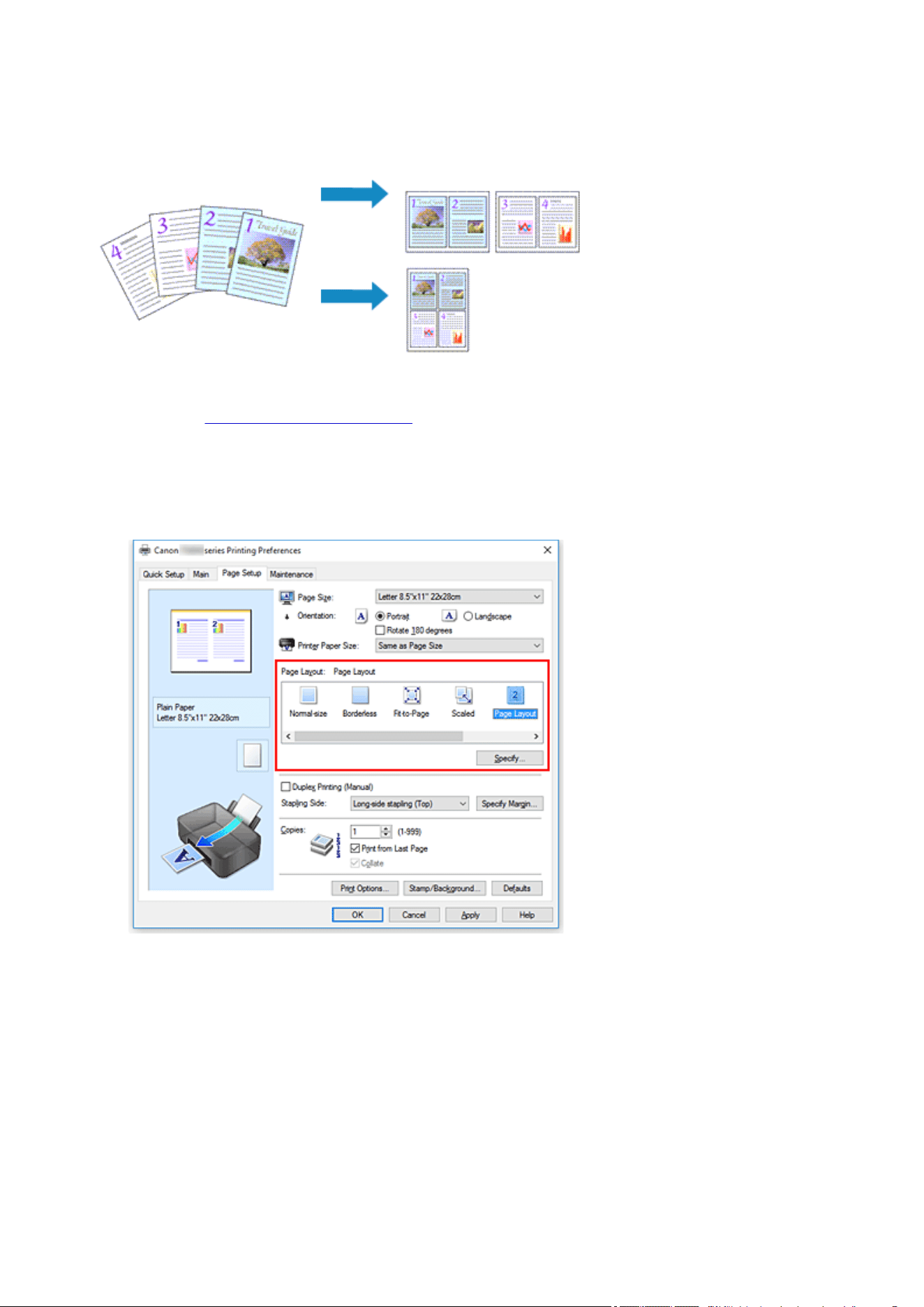The image size is (924, 1307).
Task: Click the 'Plain Paper' media info text
Action: (x=176, y=707)
